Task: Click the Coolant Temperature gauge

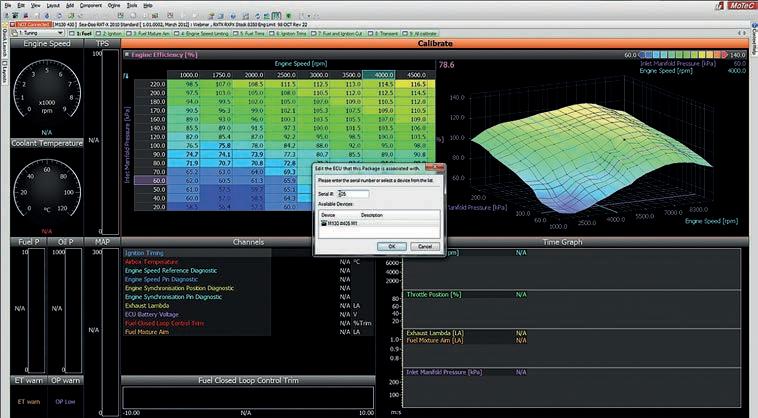Action: (47, 188)
